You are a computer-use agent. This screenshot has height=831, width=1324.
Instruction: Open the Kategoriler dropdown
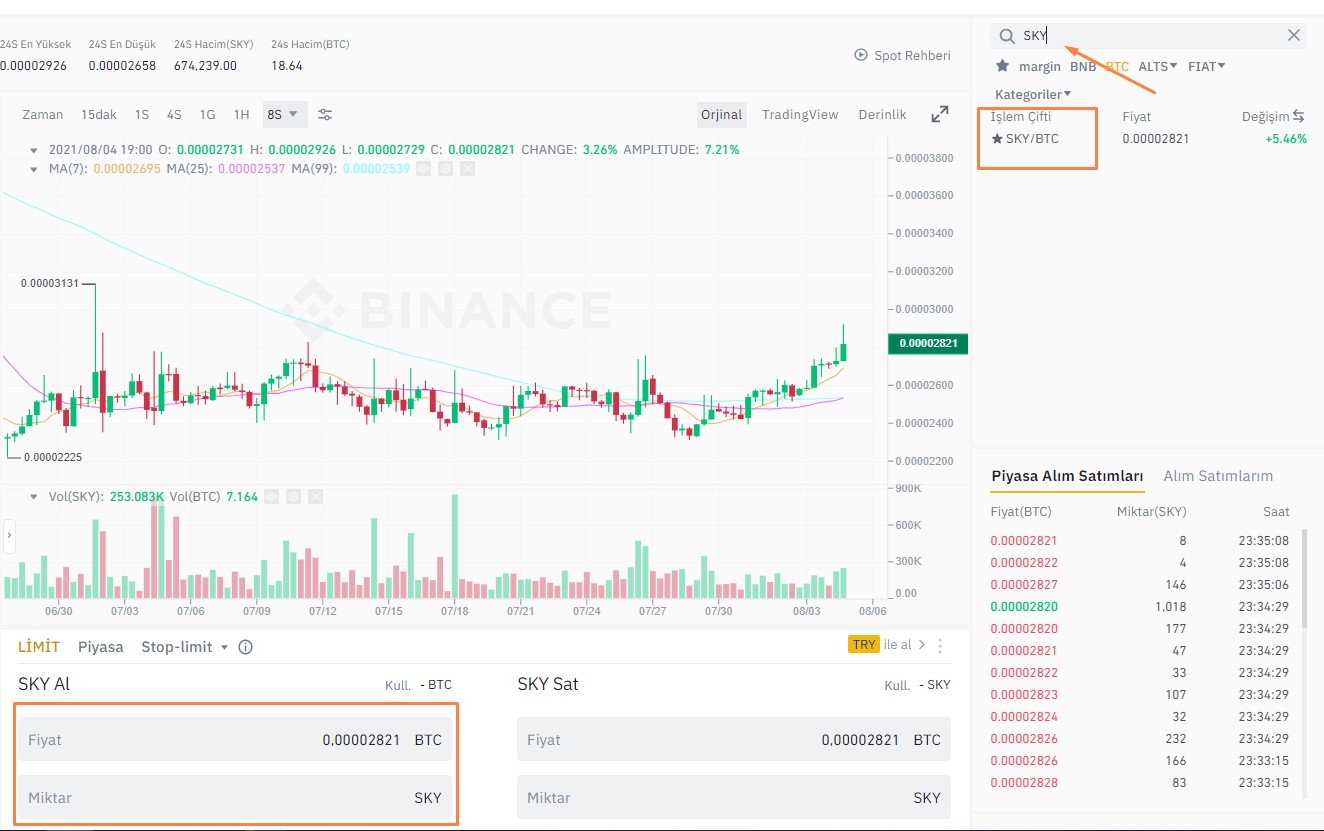tap(1031, 93)
